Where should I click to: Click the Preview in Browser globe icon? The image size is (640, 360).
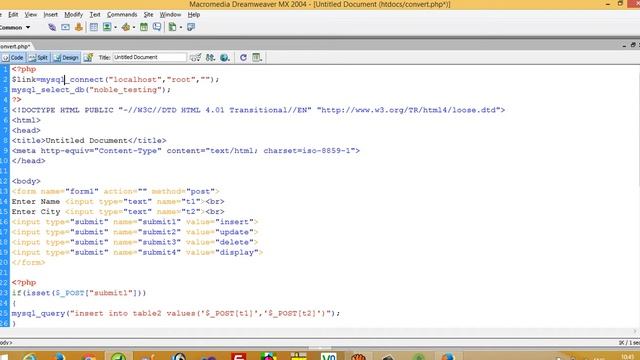(x=224, y=58)
